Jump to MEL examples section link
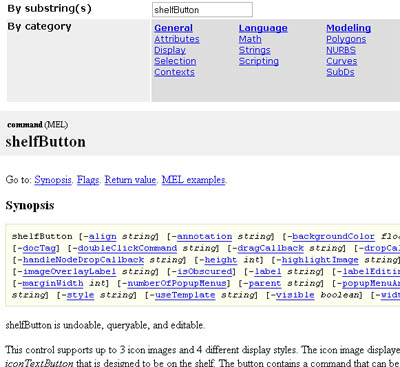400x367 pixels. pyautogui.click(x=193, y=180)
